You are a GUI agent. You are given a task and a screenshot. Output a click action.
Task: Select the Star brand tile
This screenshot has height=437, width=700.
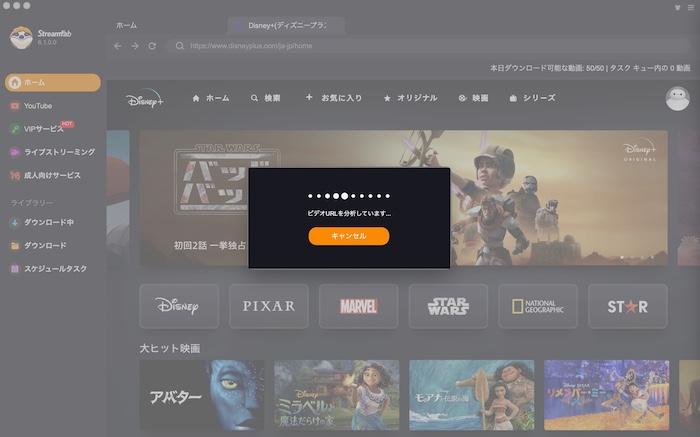tap(628, 306)
